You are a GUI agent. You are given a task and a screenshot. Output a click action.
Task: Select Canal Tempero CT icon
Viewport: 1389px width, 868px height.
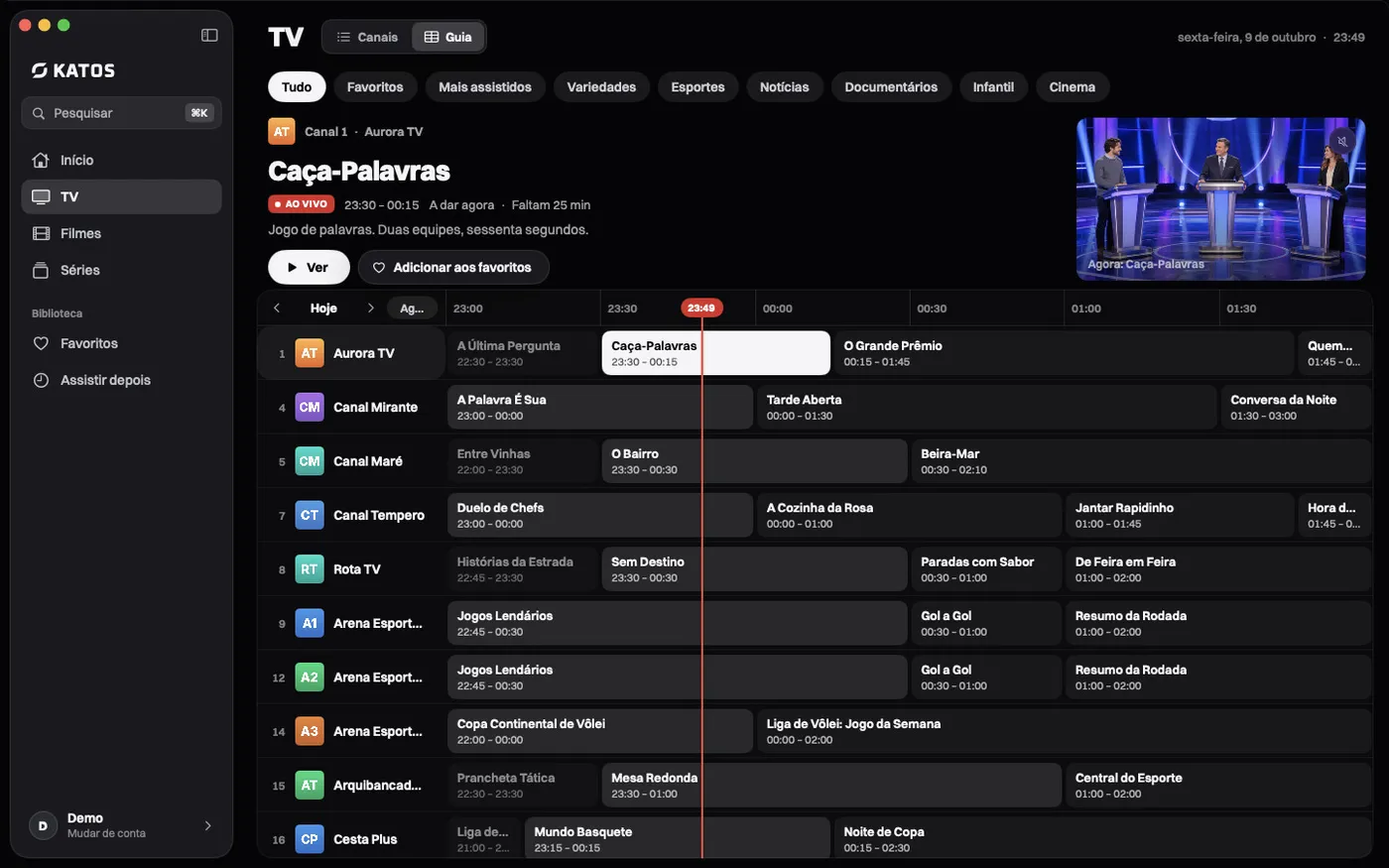[310, 515]
